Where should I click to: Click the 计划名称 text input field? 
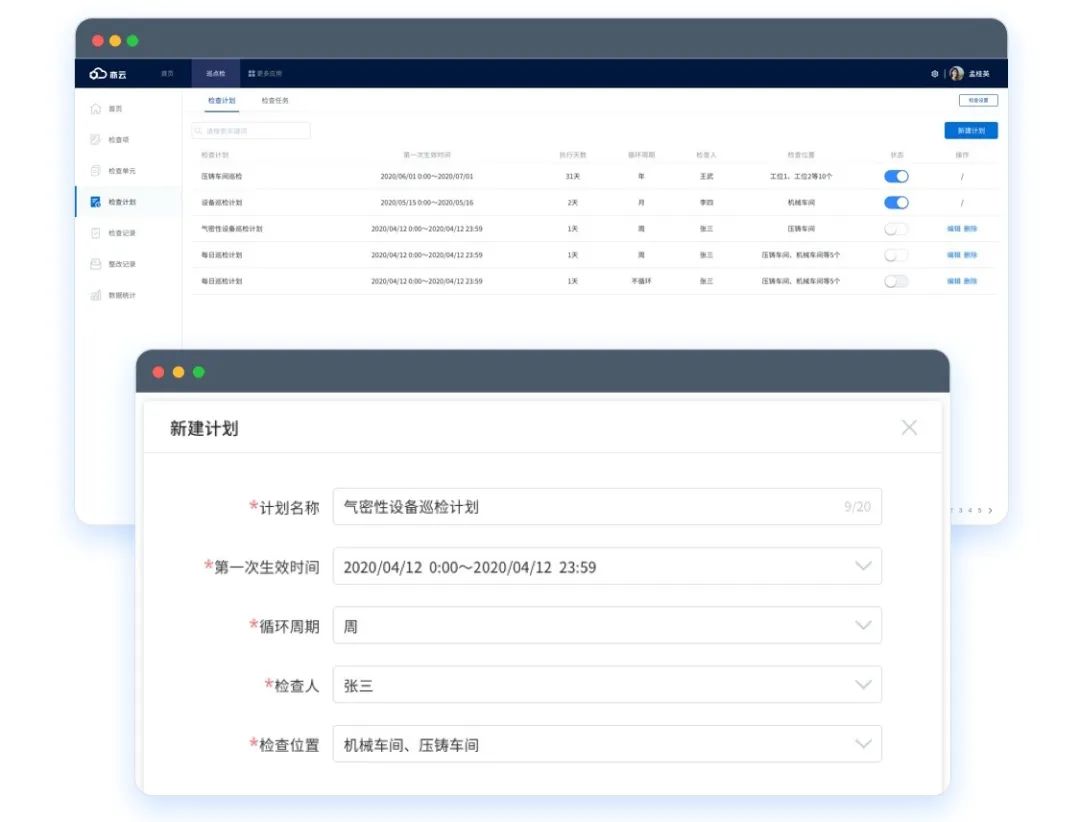590,507
